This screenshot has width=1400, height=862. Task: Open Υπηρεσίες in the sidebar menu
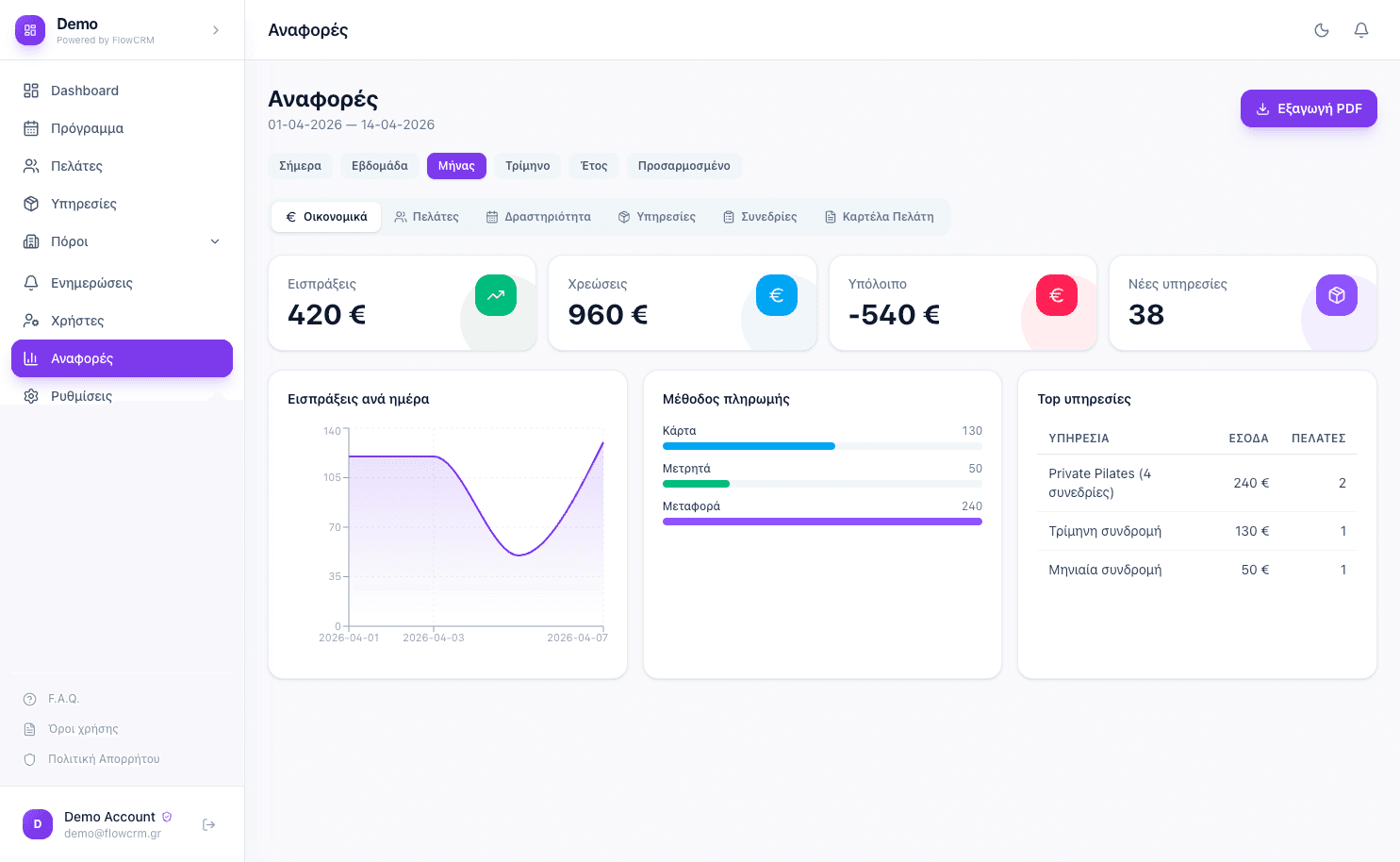coord(122,204)
